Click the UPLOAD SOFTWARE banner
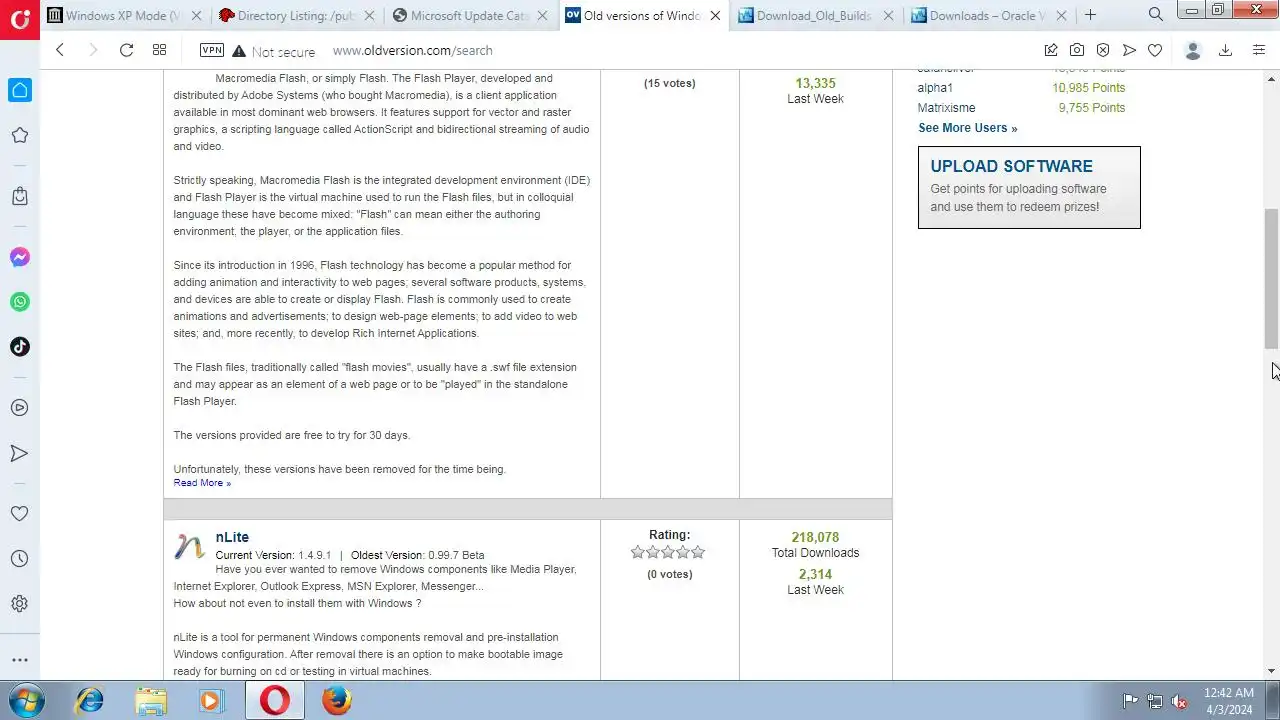1280x720 pixels. 1029,188
